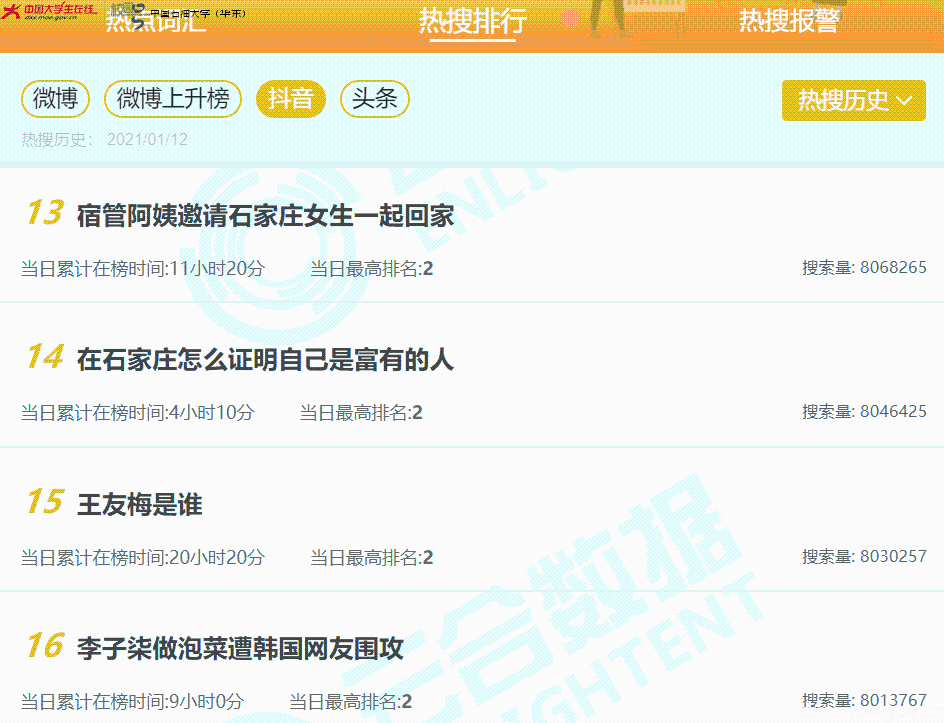This screenshot has width=944, height=723.
Task: Open topic 宿管阿姨邀请石家庄女生一起回家
Action: pos(265,215)
